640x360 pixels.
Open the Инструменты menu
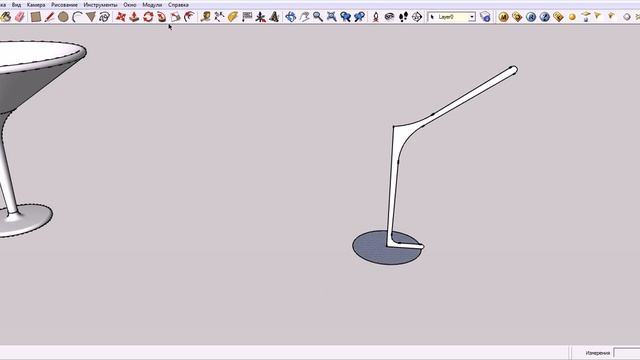pos(100,5)
